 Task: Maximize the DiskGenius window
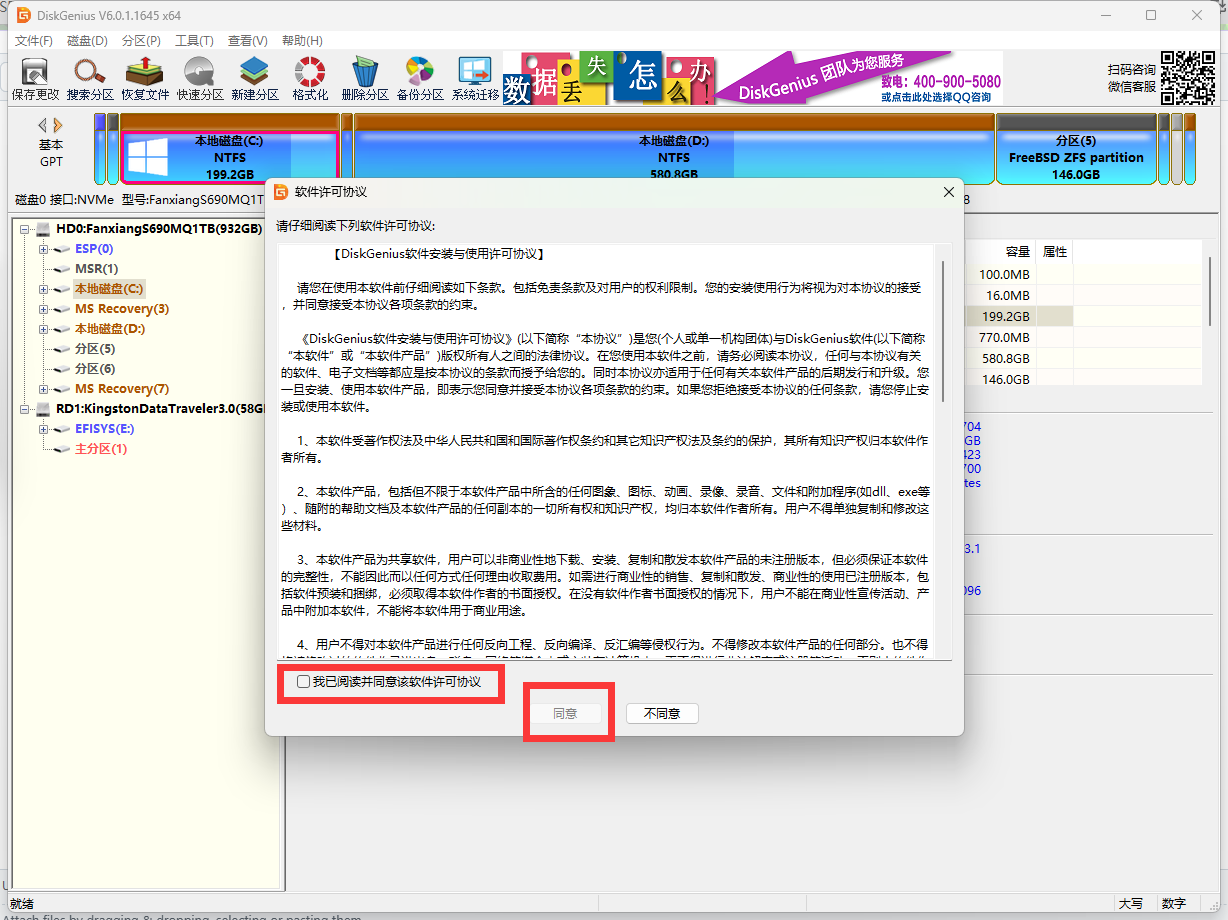[x=1151, y=15]
